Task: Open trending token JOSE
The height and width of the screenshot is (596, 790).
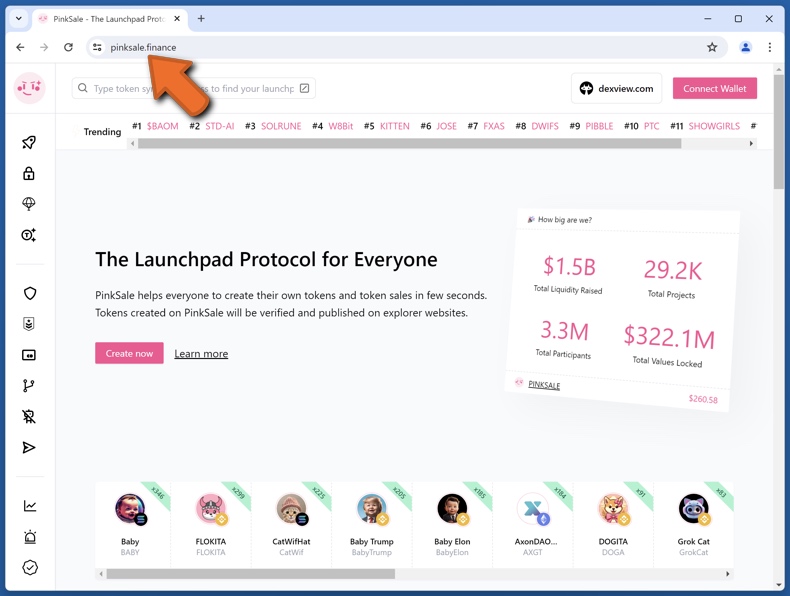Action: 446,126
